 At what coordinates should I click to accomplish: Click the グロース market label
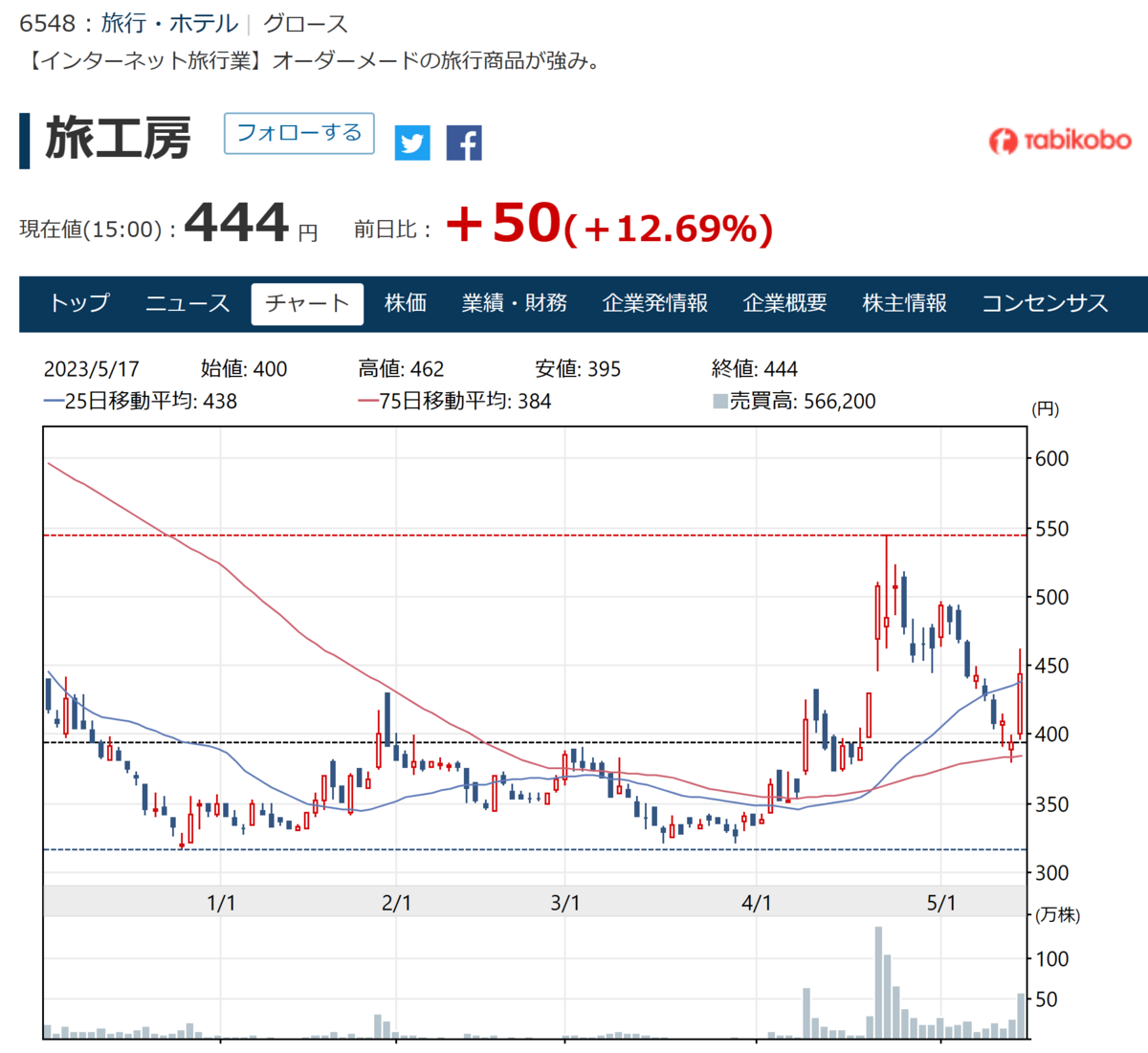[305, 24]
